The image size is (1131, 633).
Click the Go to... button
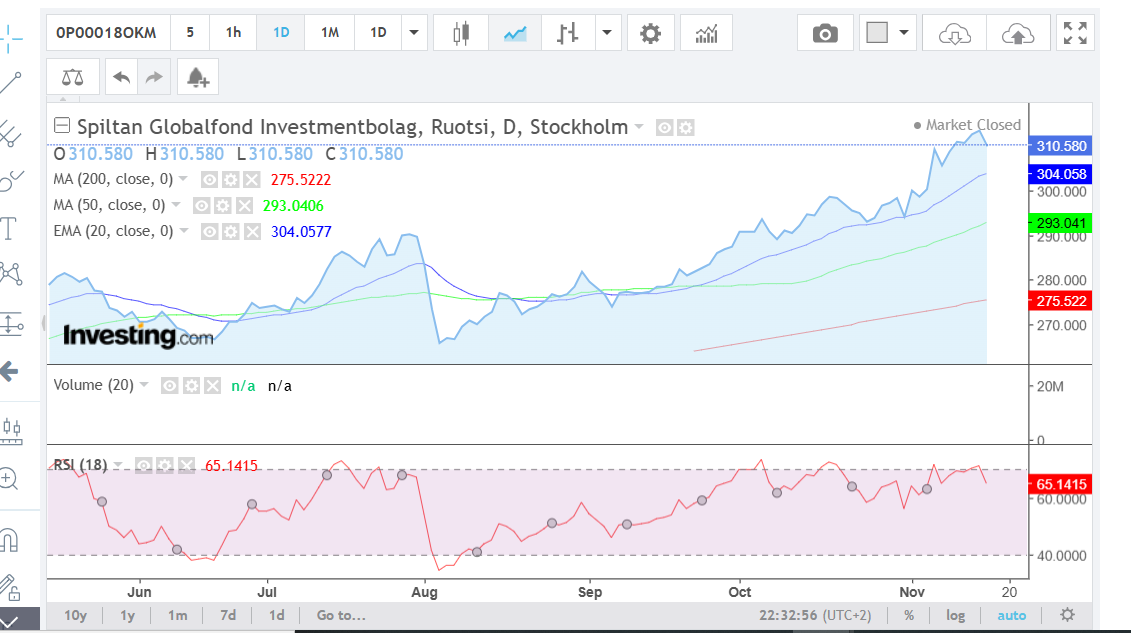click(341, 615)
